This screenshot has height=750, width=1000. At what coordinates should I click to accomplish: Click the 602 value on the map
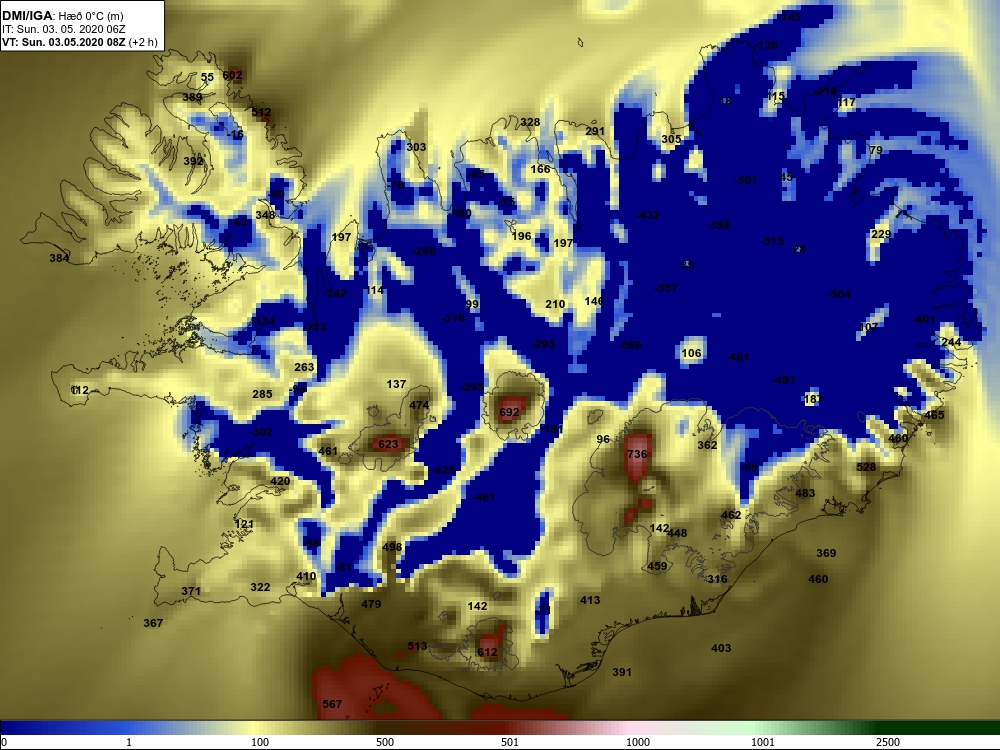click(232, 75)
